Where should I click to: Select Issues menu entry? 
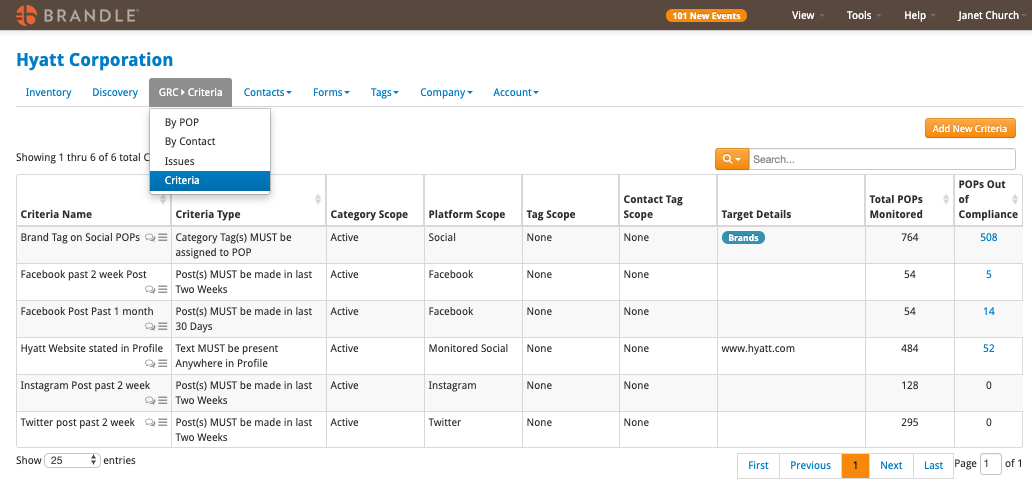pos(210,161)
